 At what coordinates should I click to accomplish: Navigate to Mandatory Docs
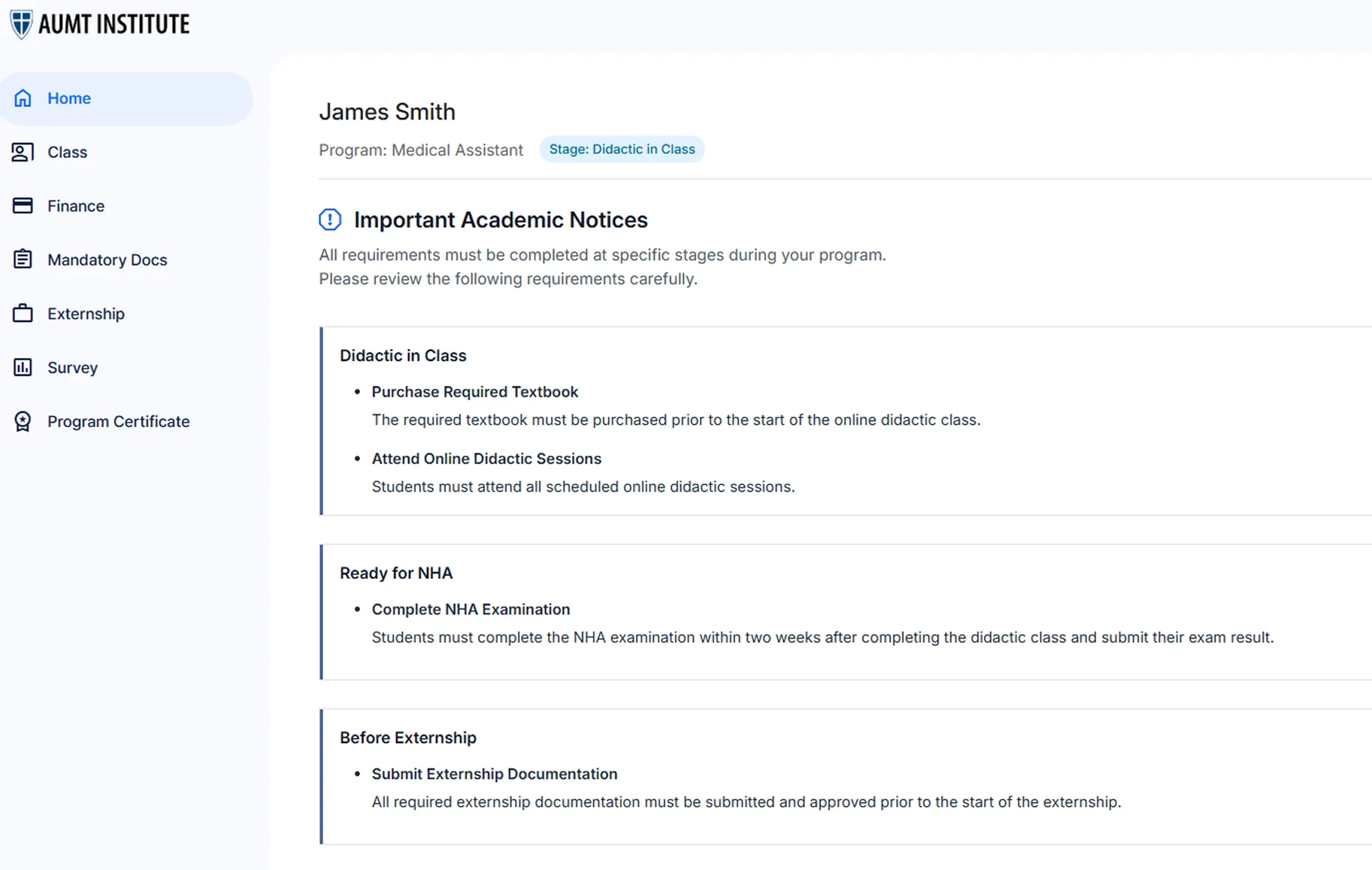tap(107, 260)
